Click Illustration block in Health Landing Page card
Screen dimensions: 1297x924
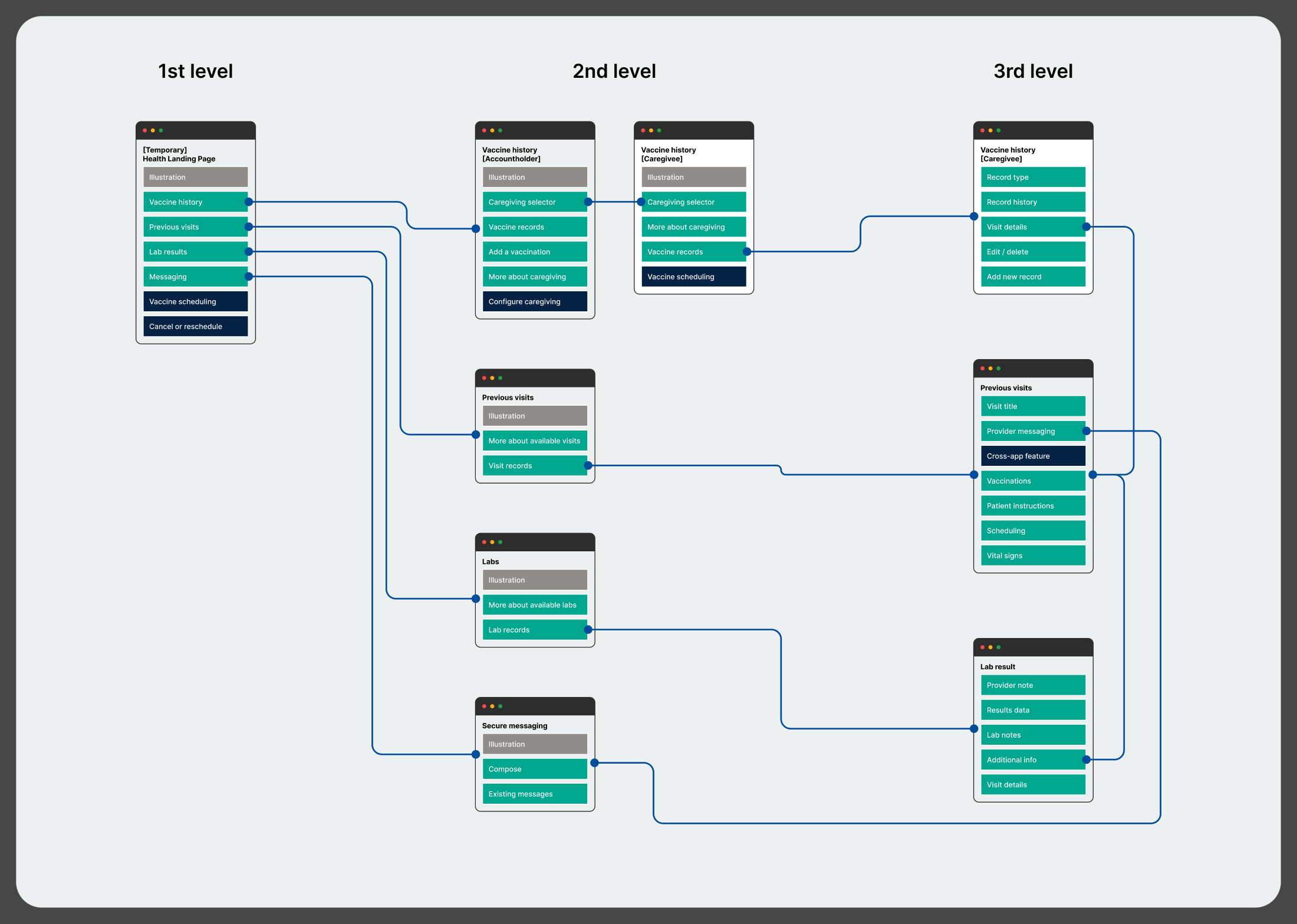[196, 177]
